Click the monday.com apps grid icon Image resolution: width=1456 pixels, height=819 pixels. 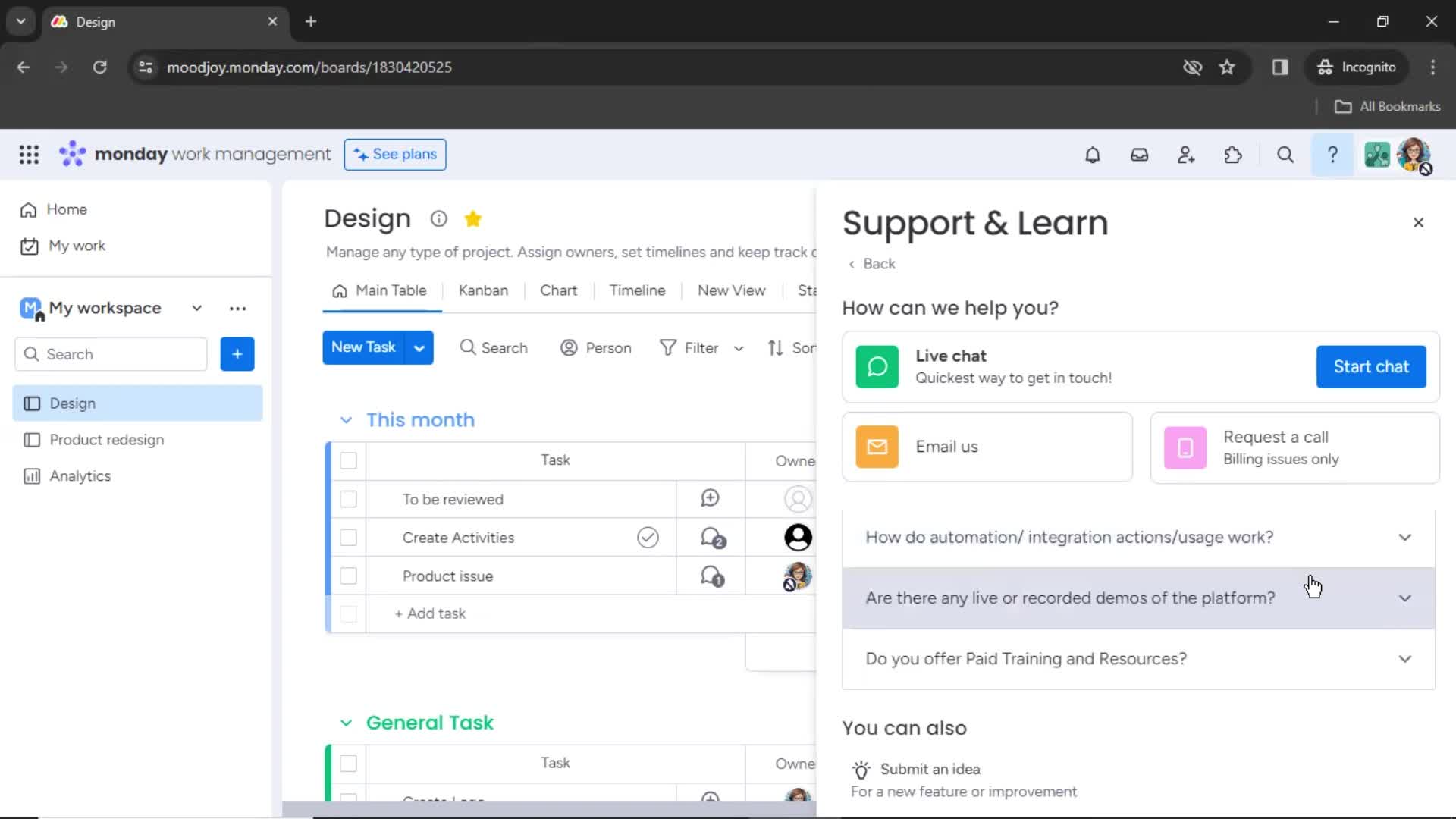pyautogui.click(x=29, y=154)
